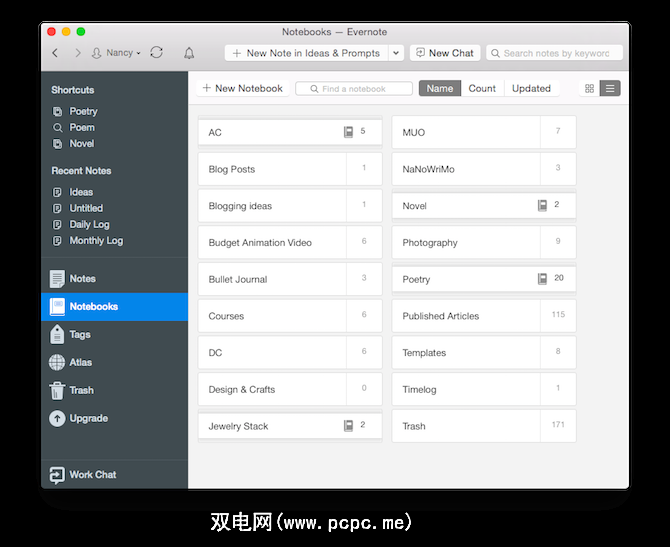Open the Photography notebook
The width and height of the screenshot is (670, 547).
(484, 243)
